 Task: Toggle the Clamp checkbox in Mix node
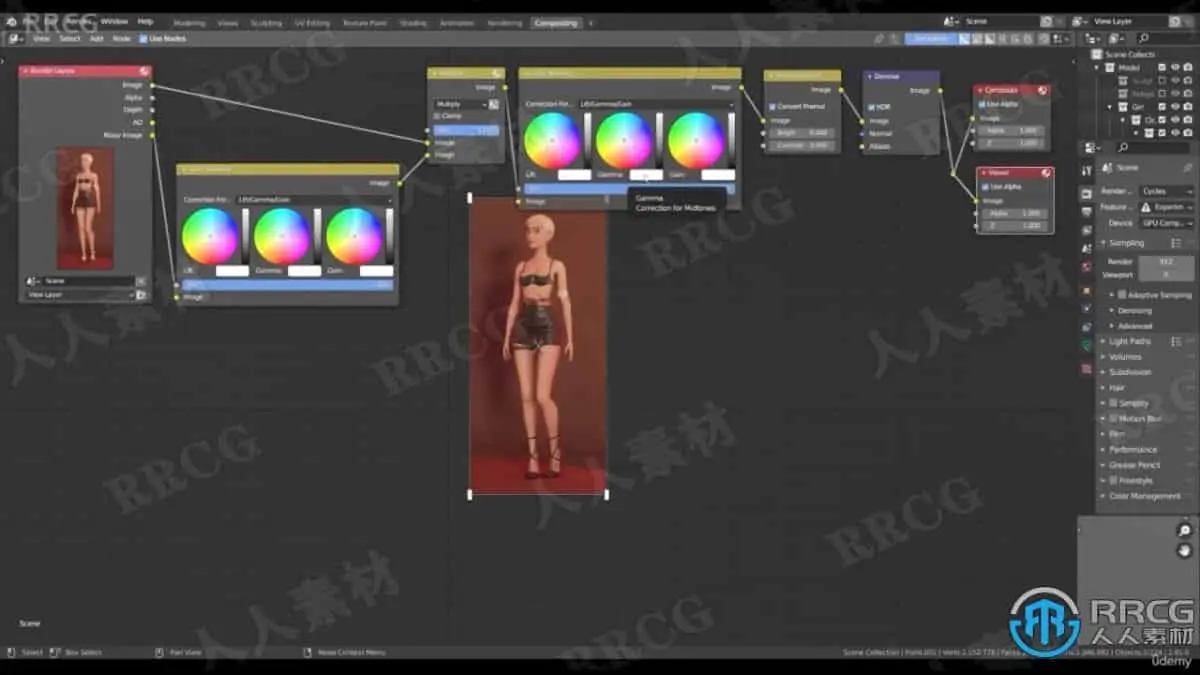coord(438,116)
